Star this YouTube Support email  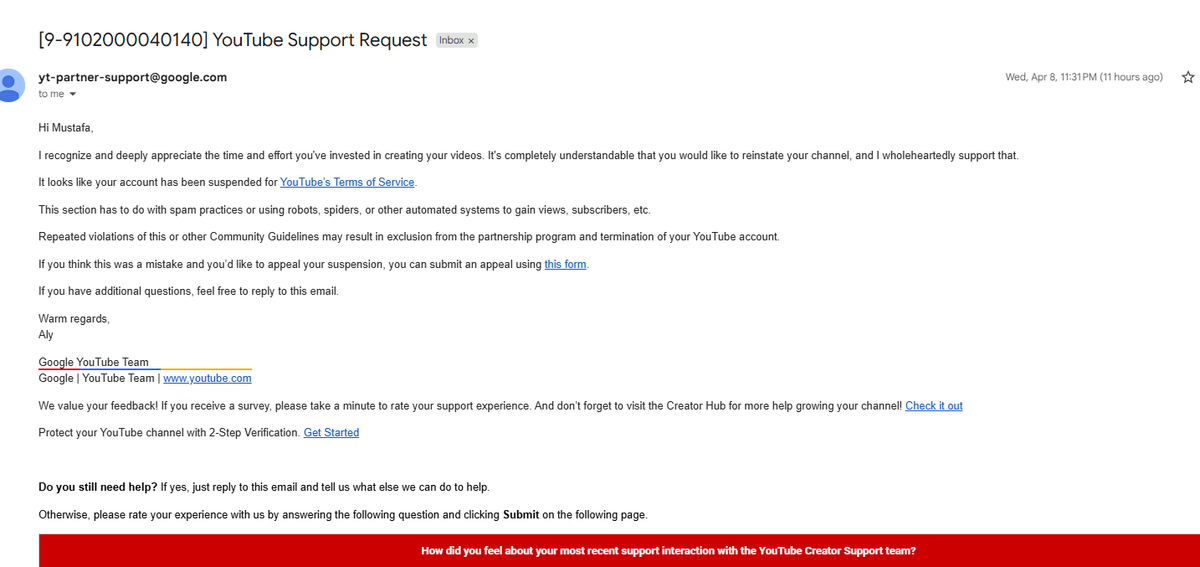(x=1188, y=77)
